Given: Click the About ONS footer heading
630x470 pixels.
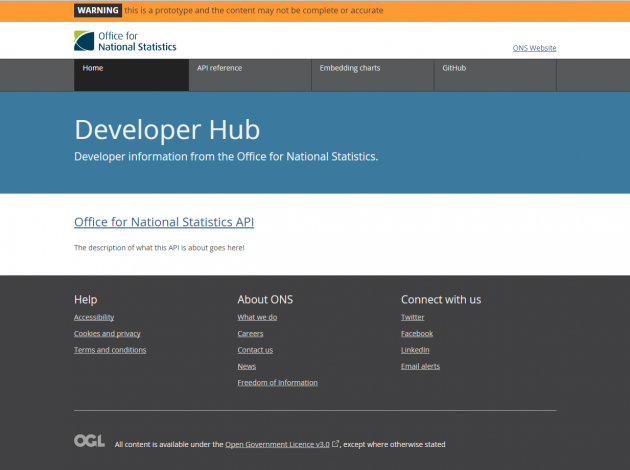Looking at the screenshot, I should pyautogui.click(x=265, y=300).
